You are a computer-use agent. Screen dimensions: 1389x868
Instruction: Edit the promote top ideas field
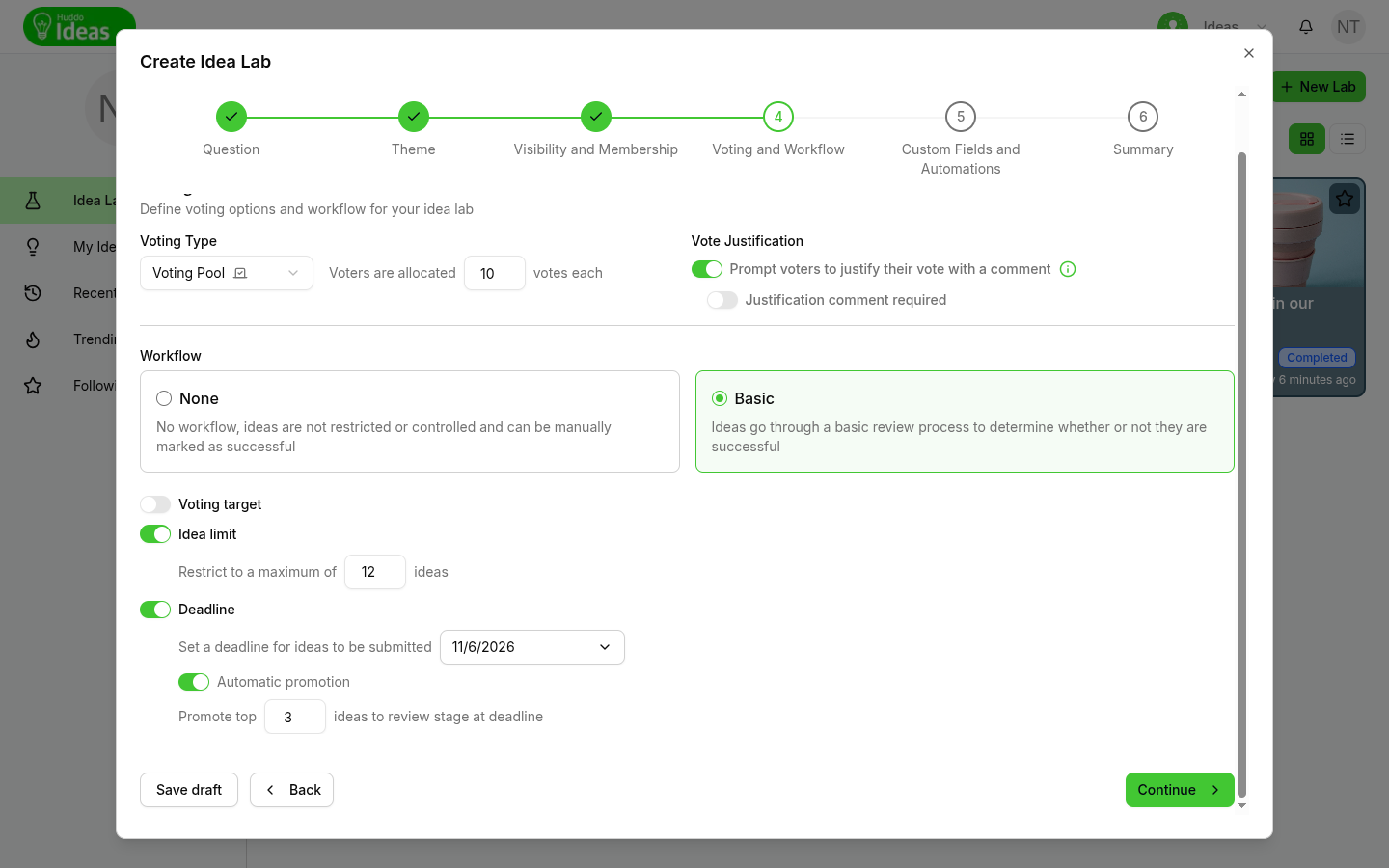295,717
